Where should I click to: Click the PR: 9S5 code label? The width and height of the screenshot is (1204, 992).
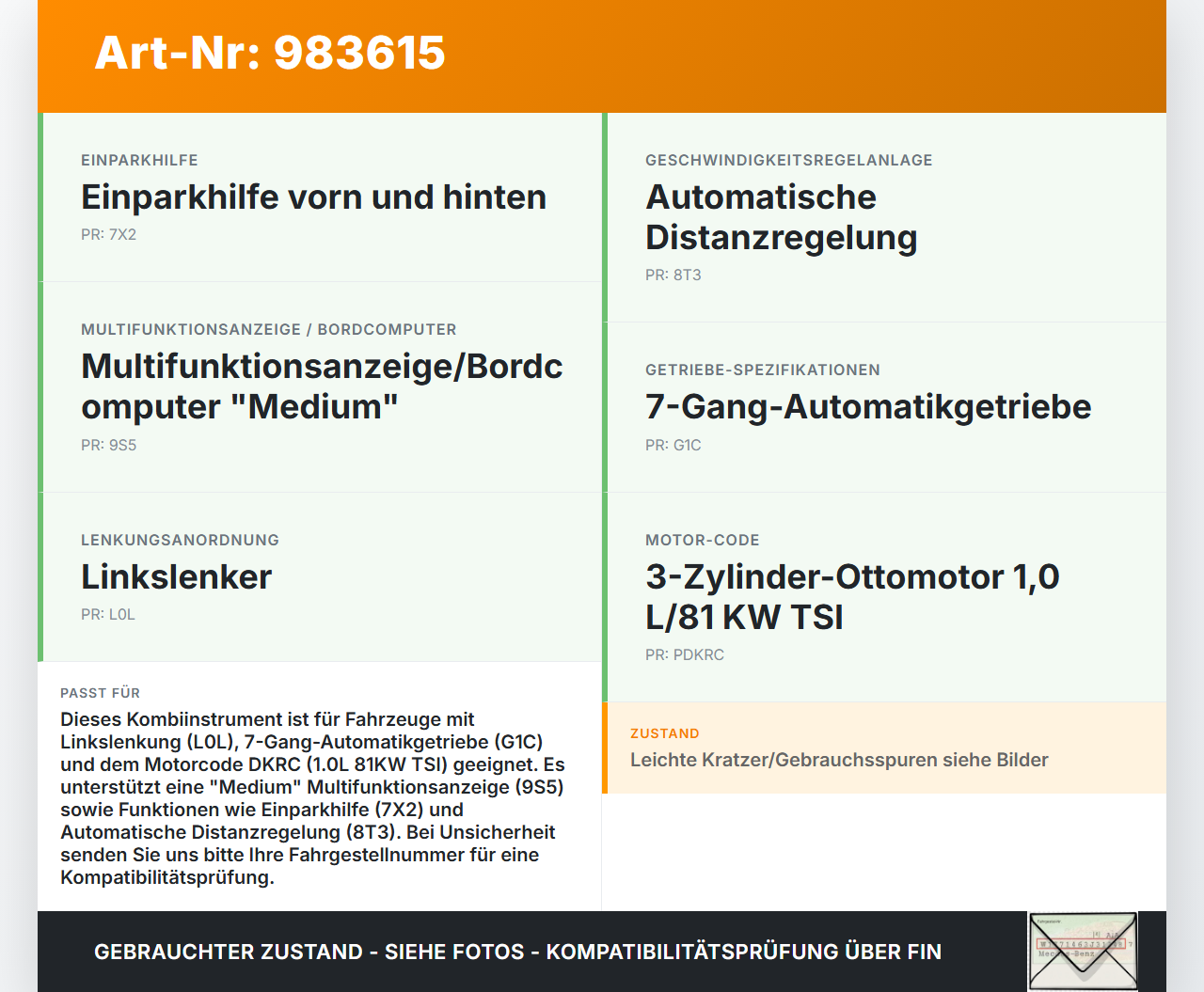coord(109,445)
